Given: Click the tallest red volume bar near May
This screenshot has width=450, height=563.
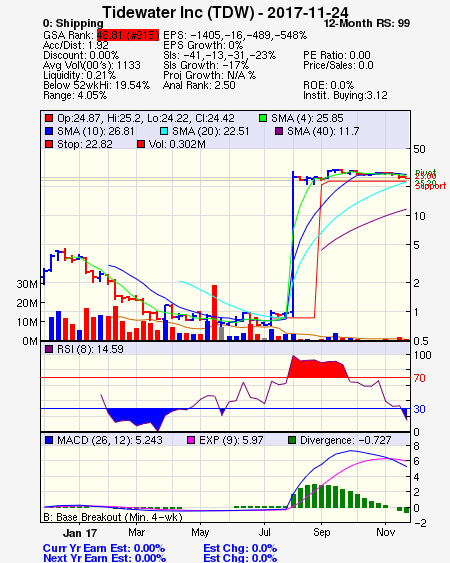Looking at the screenshot, I should tap(214, 312).
